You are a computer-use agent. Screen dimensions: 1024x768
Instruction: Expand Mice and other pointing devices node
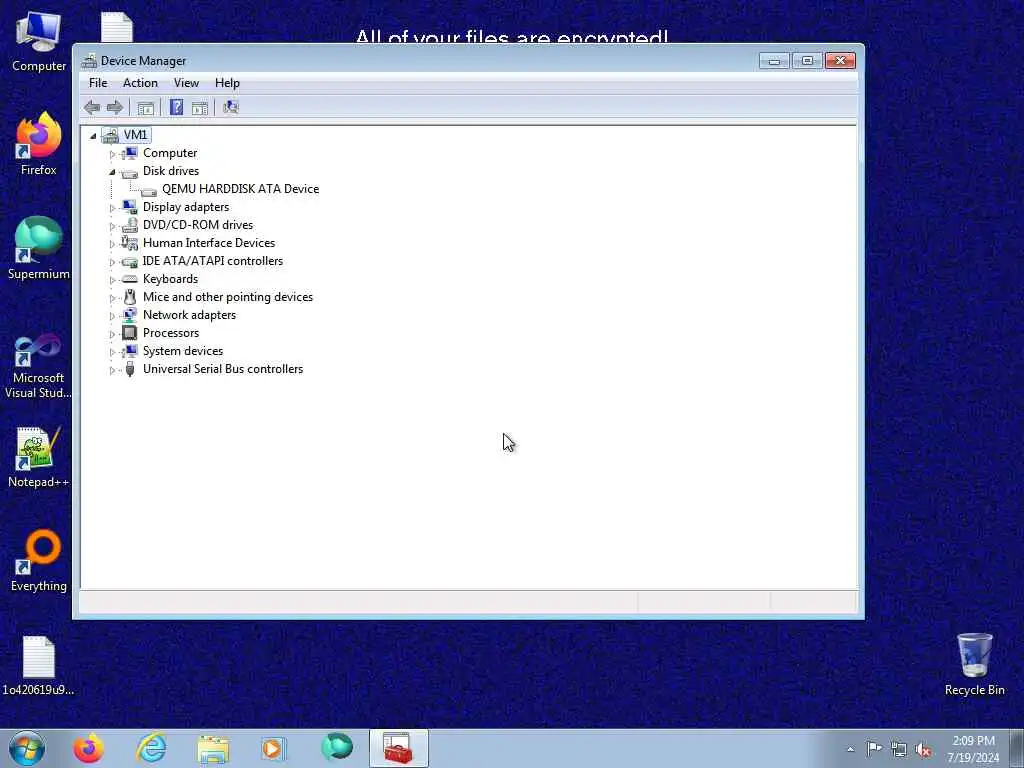point(112,298)
